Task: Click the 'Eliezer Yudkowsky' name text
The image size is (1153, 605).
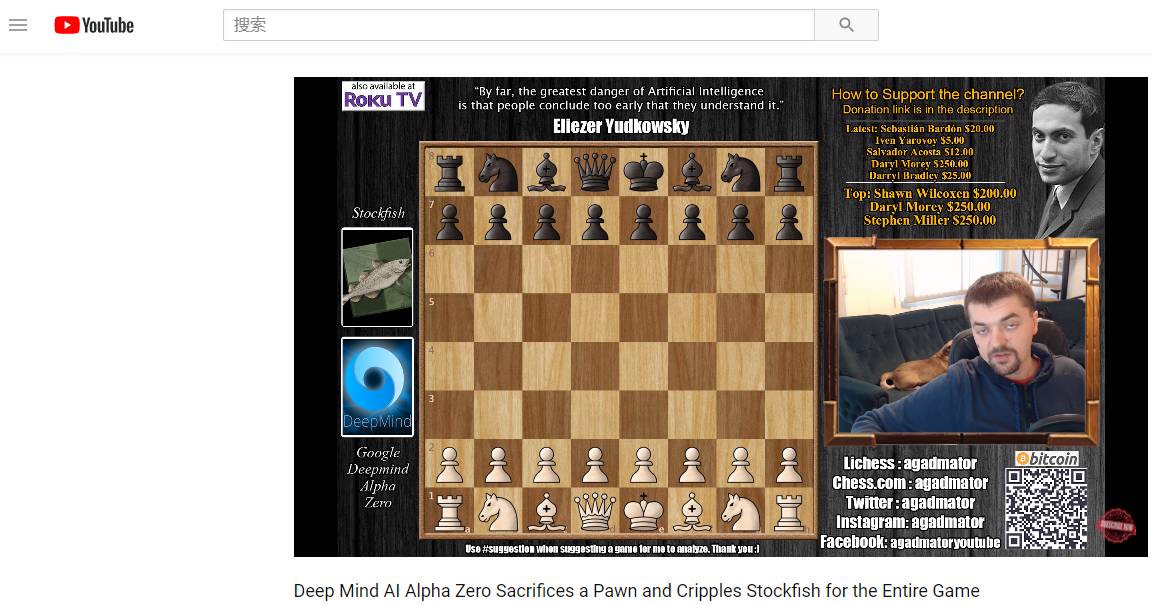Action: (x=621, y=126)
